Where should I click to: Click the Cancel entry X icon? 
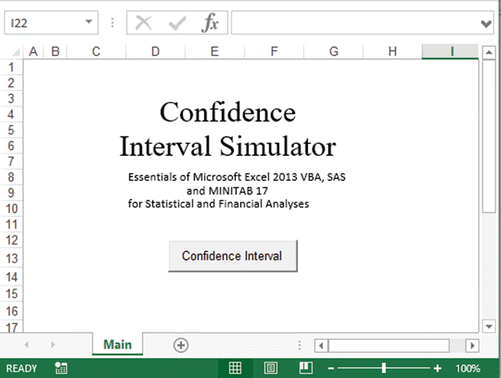[x=143, y=23]
